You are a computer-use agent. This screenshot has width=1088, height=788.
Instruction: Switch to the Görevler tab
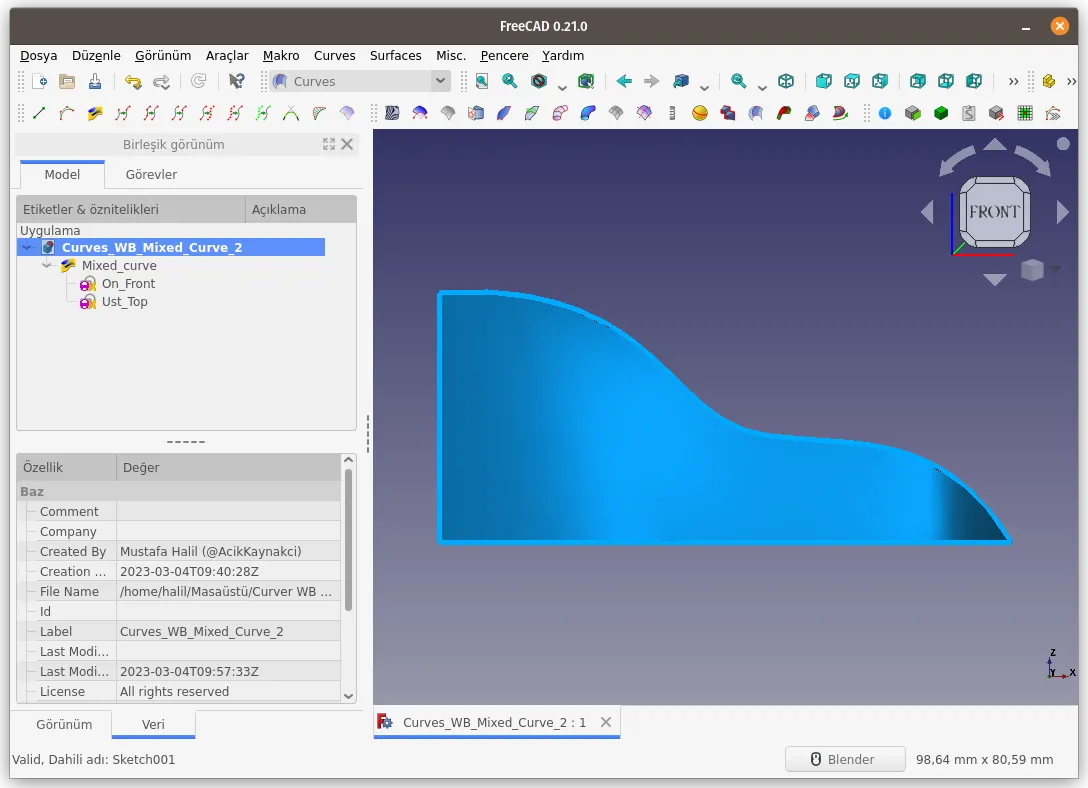[151, 174]
